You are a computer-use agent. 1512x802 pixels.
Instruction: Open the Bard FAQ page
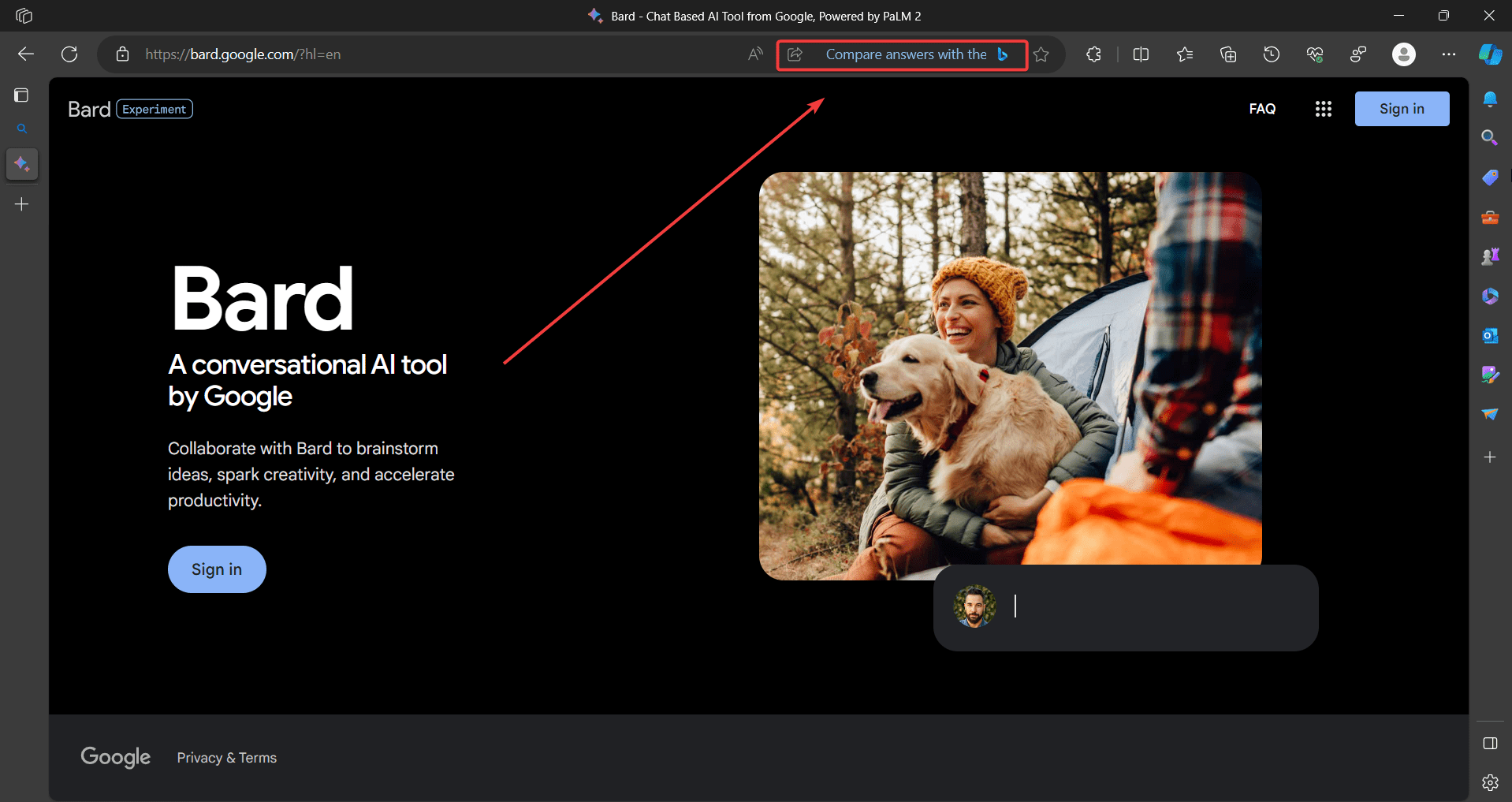(x=1263, y=109)
